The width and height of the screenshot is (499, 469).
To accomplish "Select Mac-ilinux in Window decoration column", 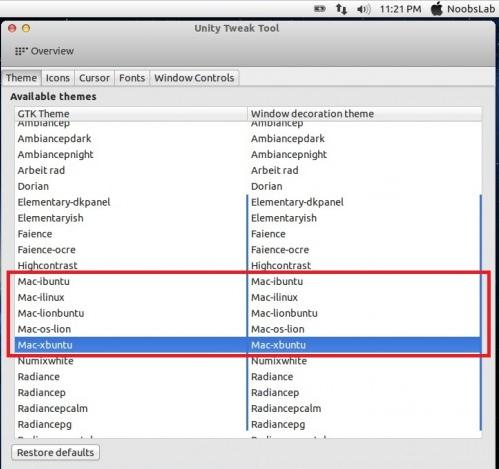I will click(x=364, y=297).
